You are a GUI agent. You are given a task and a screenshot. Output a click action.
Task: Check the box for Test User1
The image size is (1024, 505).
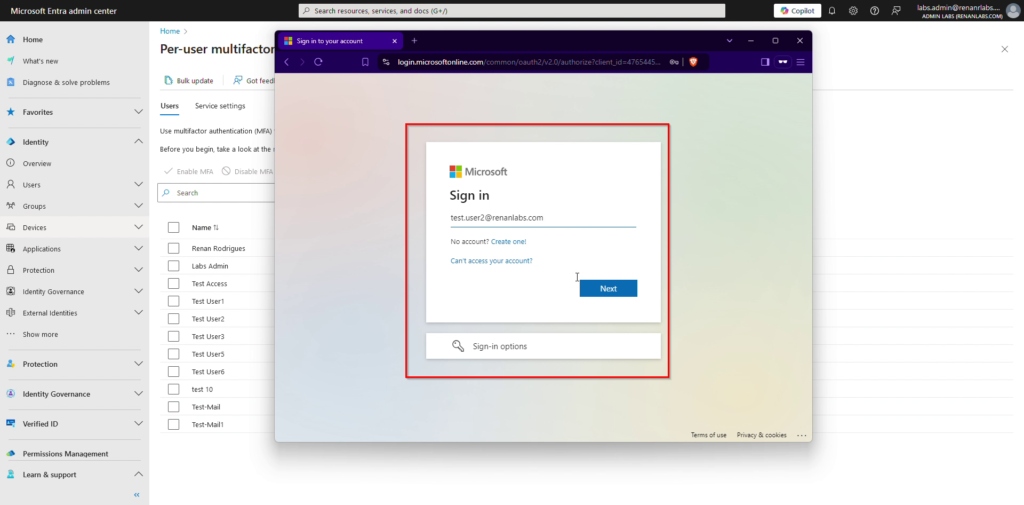tap(173, 301)
